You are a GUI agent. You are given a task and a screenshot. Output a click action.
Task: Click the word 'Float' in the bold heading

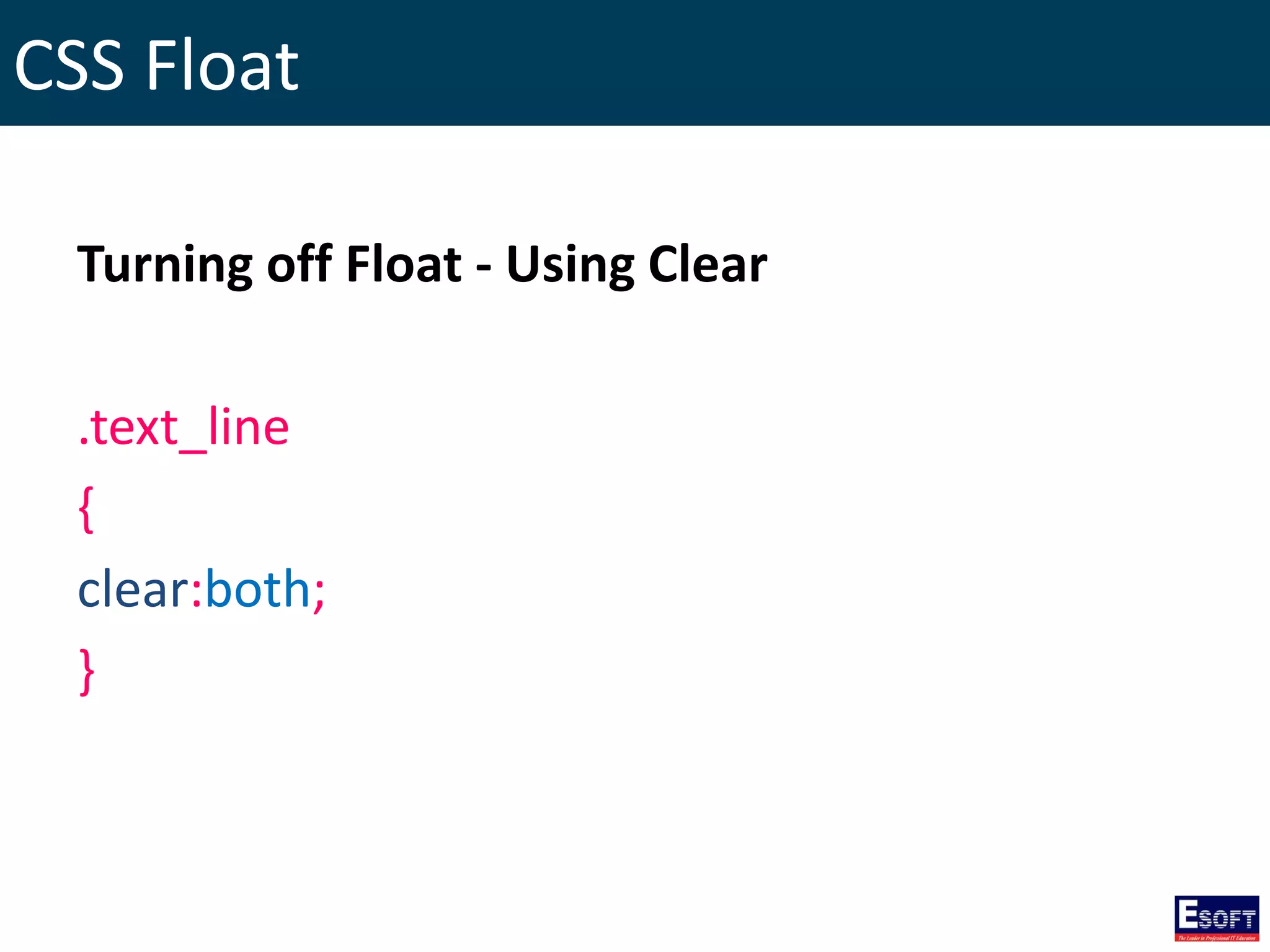(x=404, y=263)
